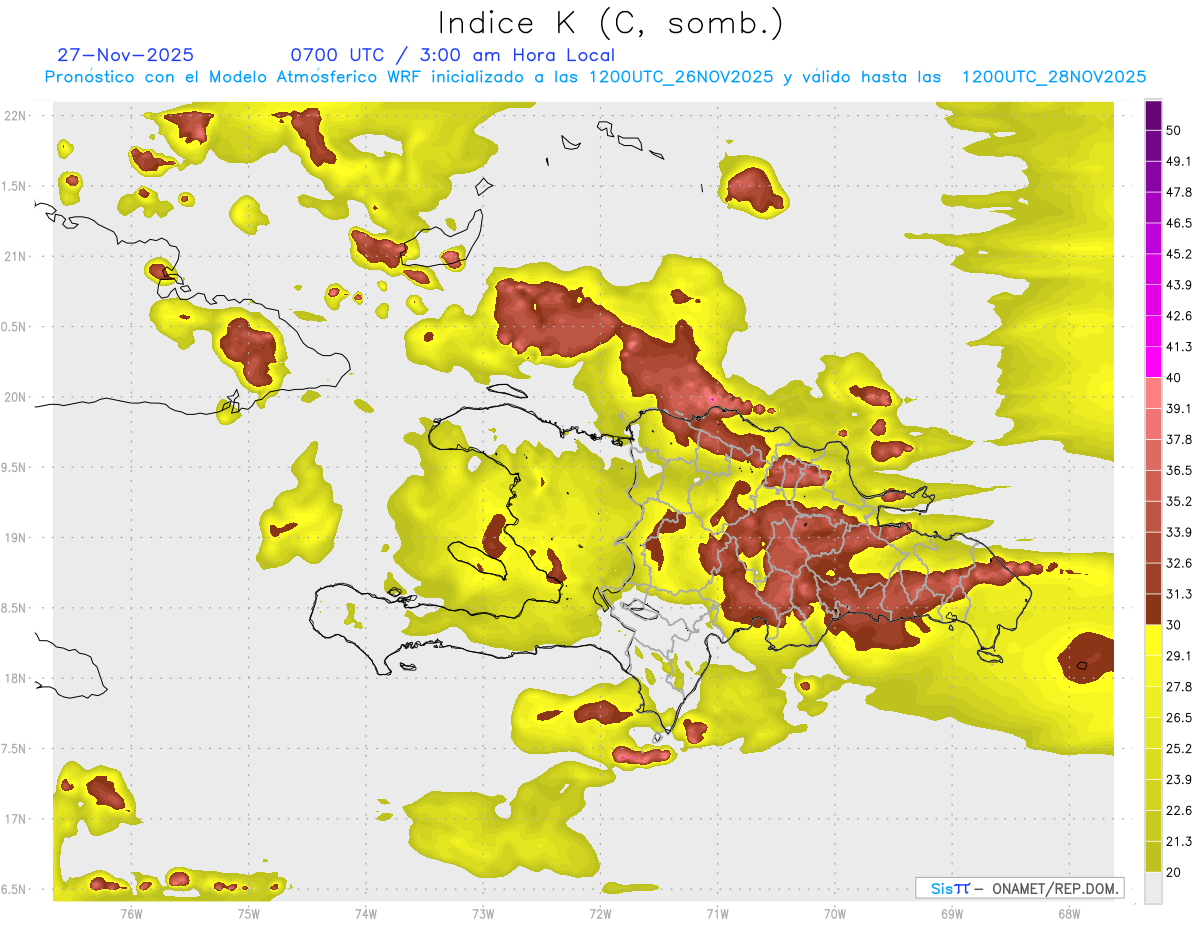This screenshot has width=1200, height=927.
Task: Click the 29.1 value on the color scale
Action: click(1179, 656)
